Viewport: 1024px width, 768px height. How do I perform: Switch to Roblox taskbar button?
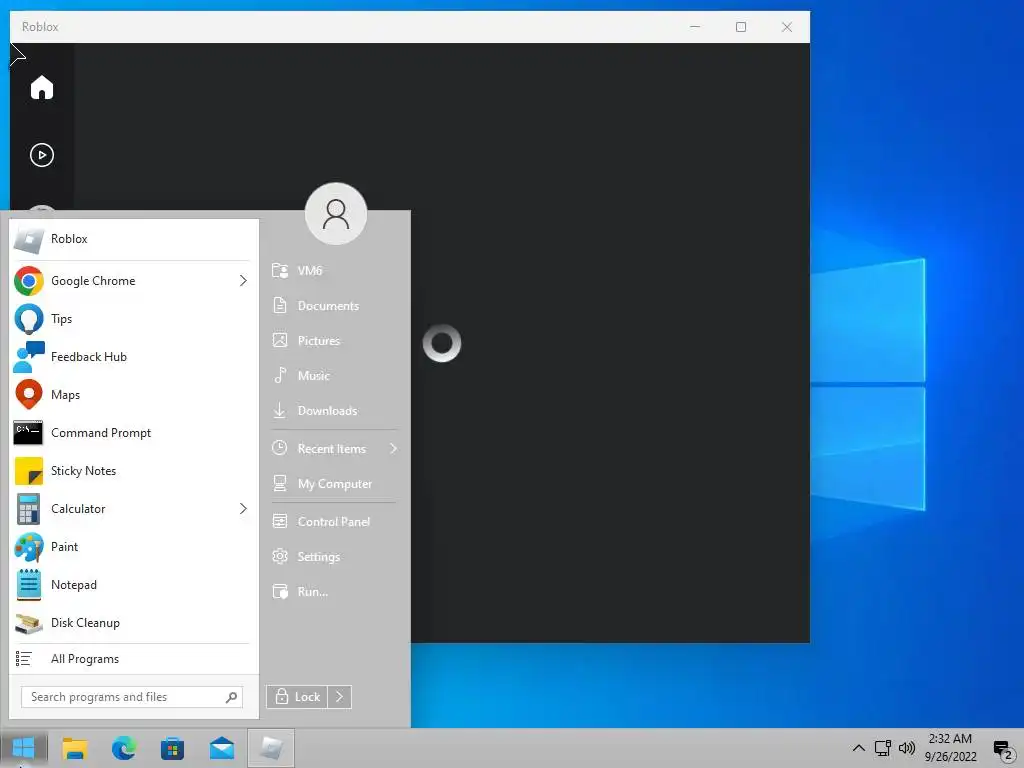[271, 748]
